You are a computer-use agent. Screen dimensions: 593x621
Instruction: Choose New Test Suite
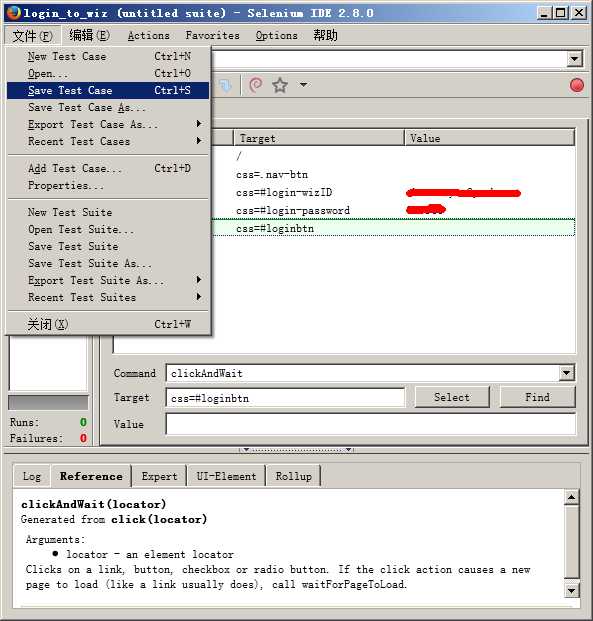(x=108, y=212)
